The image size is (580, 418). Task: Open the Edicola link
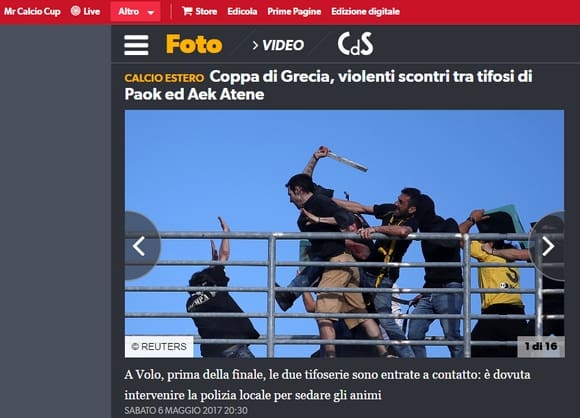242,11
